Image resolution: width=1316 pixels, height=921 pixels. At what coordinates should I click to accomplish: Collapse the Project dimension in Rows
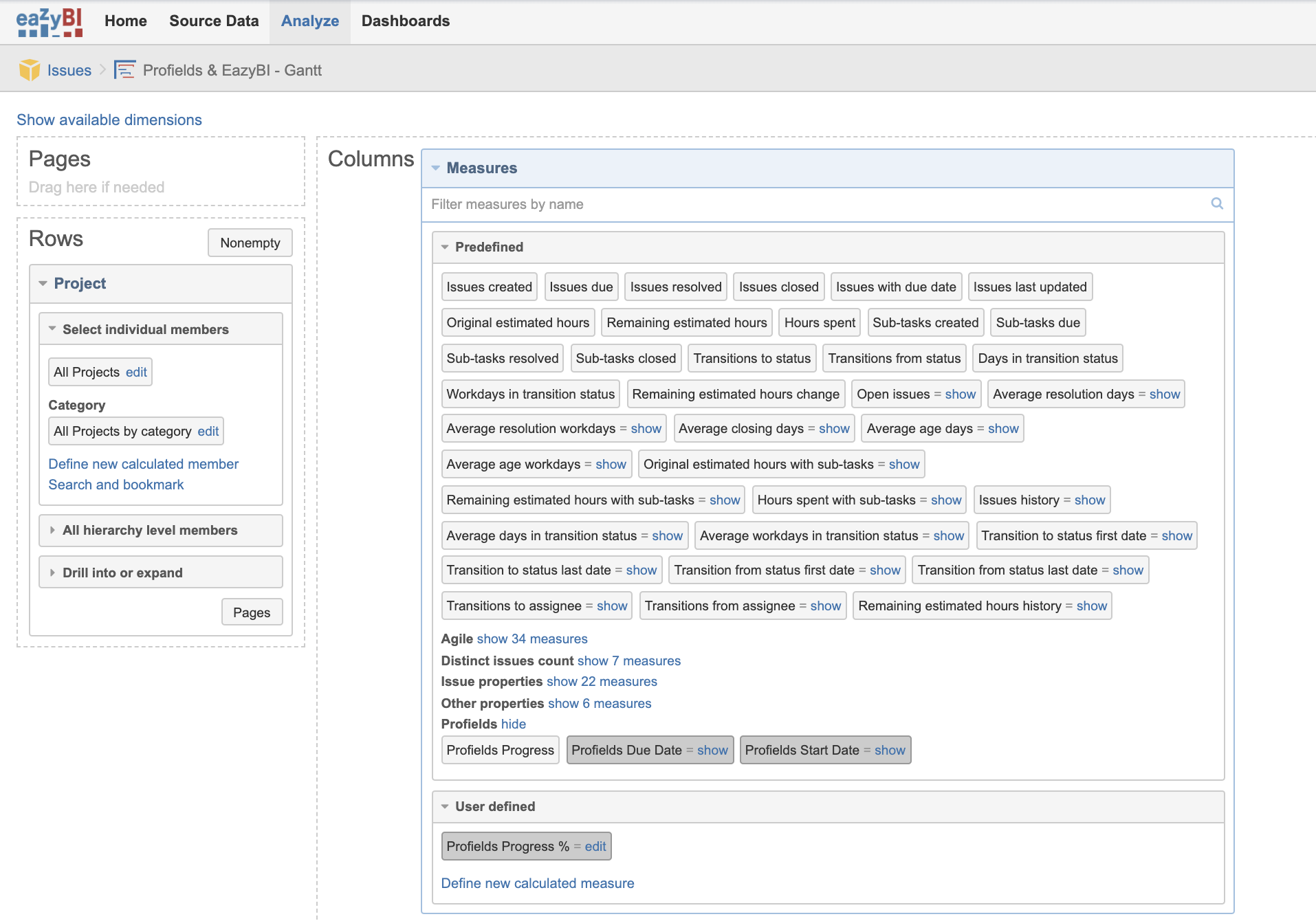(x=43, y=283)
